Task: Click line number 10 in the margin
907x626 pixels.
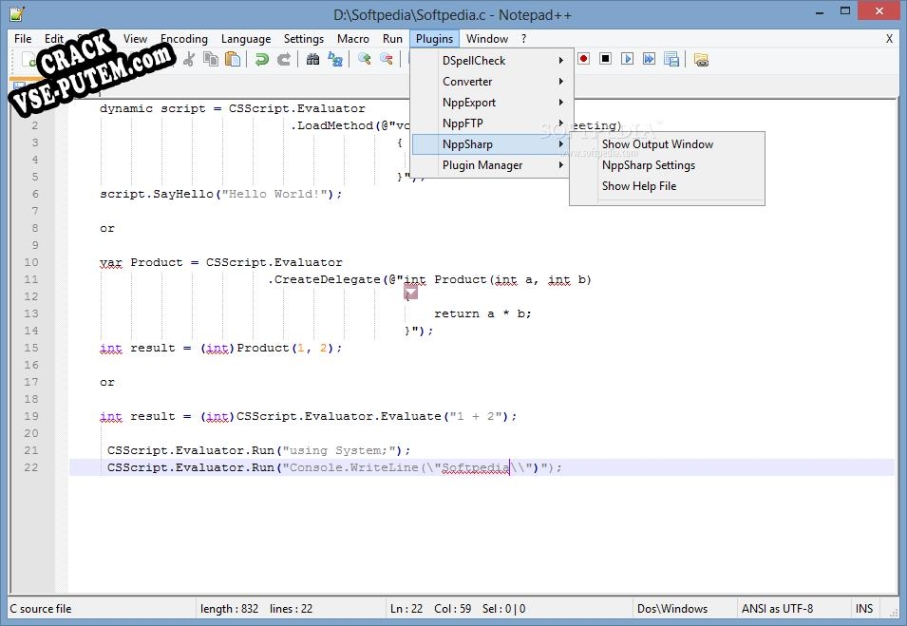Action: click(x=31, y=262)
